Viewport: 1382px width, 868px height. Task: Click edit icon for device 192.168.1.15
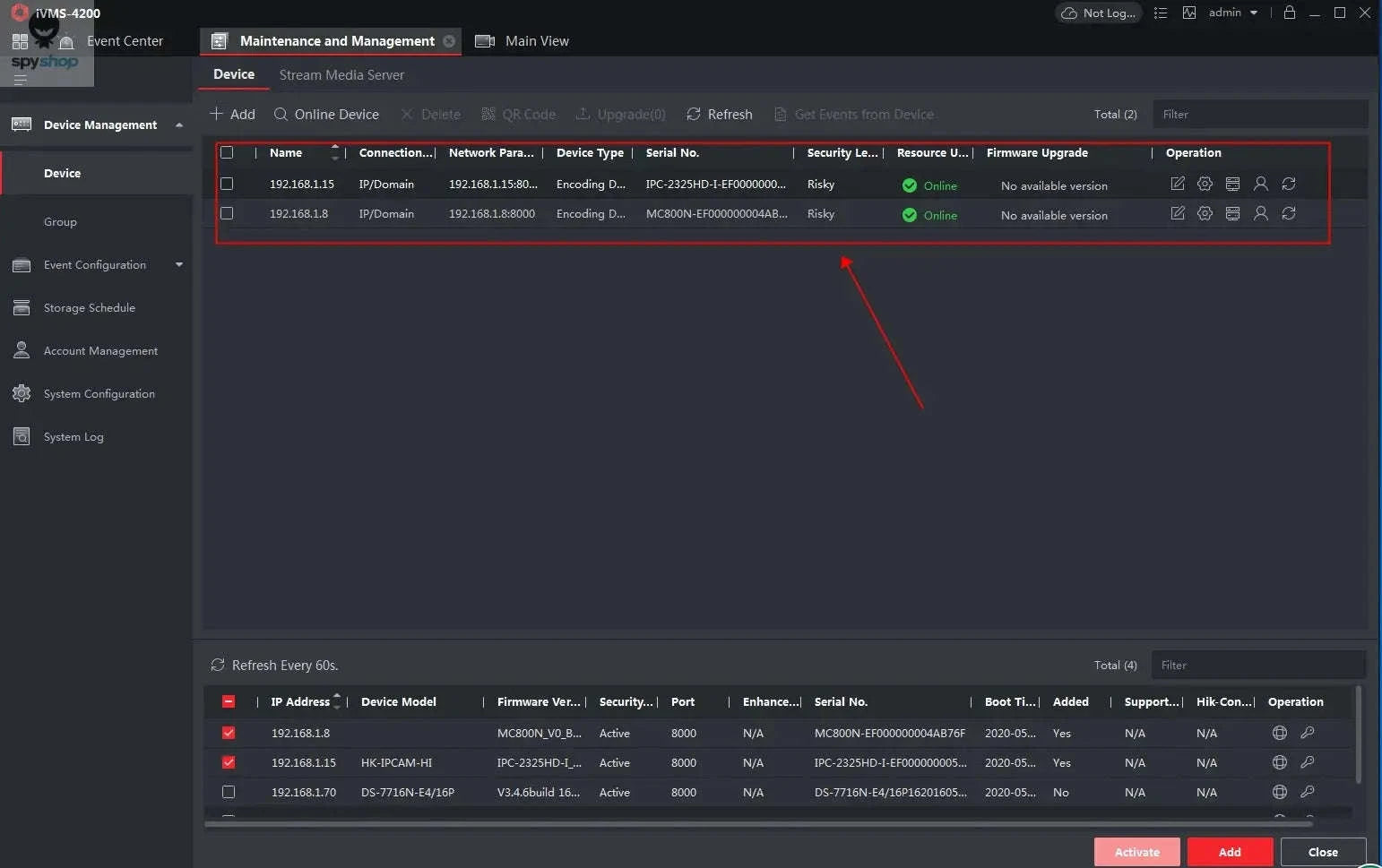[x=1177, y=184]
